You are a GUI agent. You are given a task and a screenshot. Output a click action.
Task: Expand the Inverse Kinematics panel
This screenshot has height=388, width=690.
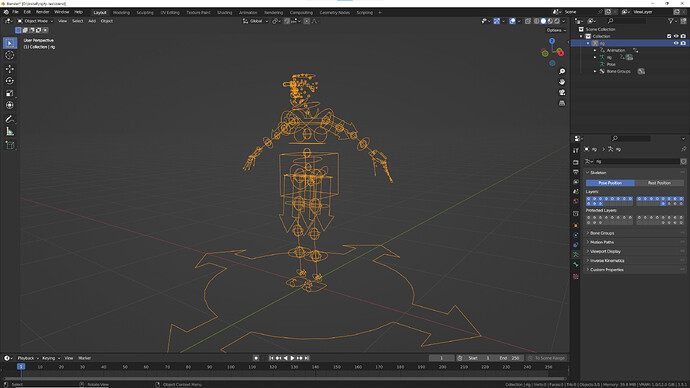635,261
